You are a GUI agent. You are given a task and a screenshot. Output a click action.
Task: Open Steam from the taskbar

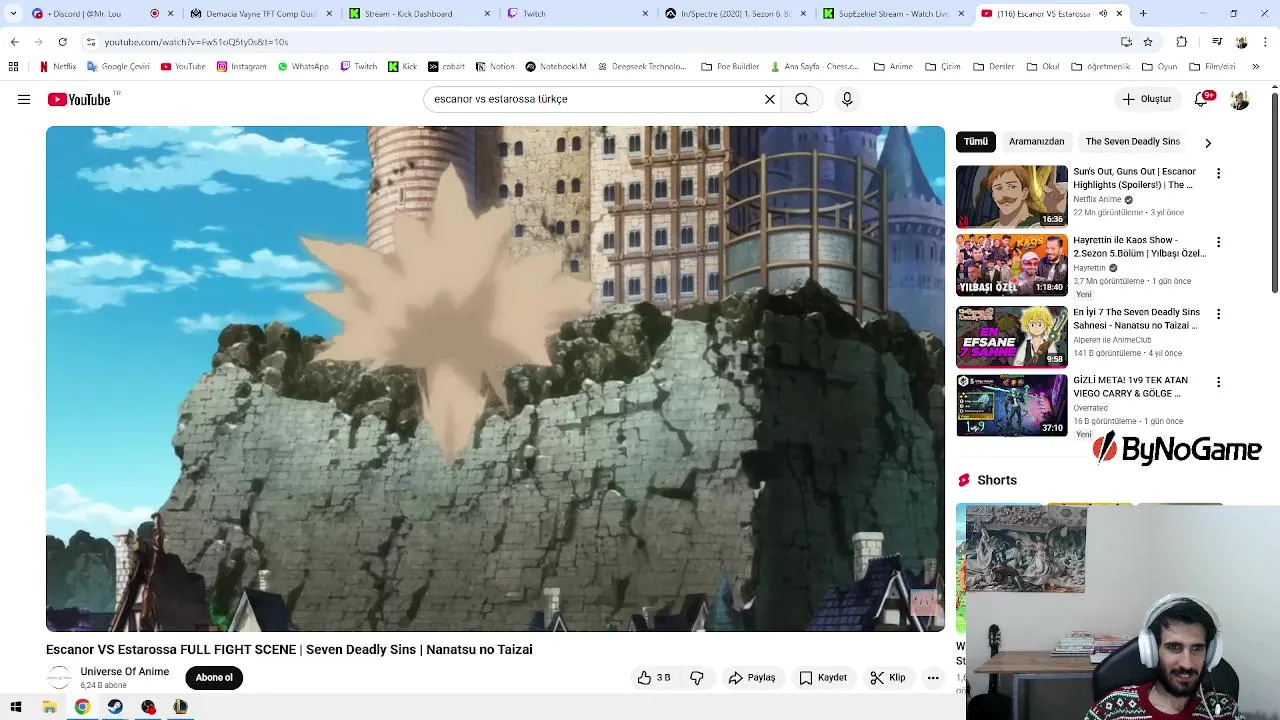pos(115,707)
